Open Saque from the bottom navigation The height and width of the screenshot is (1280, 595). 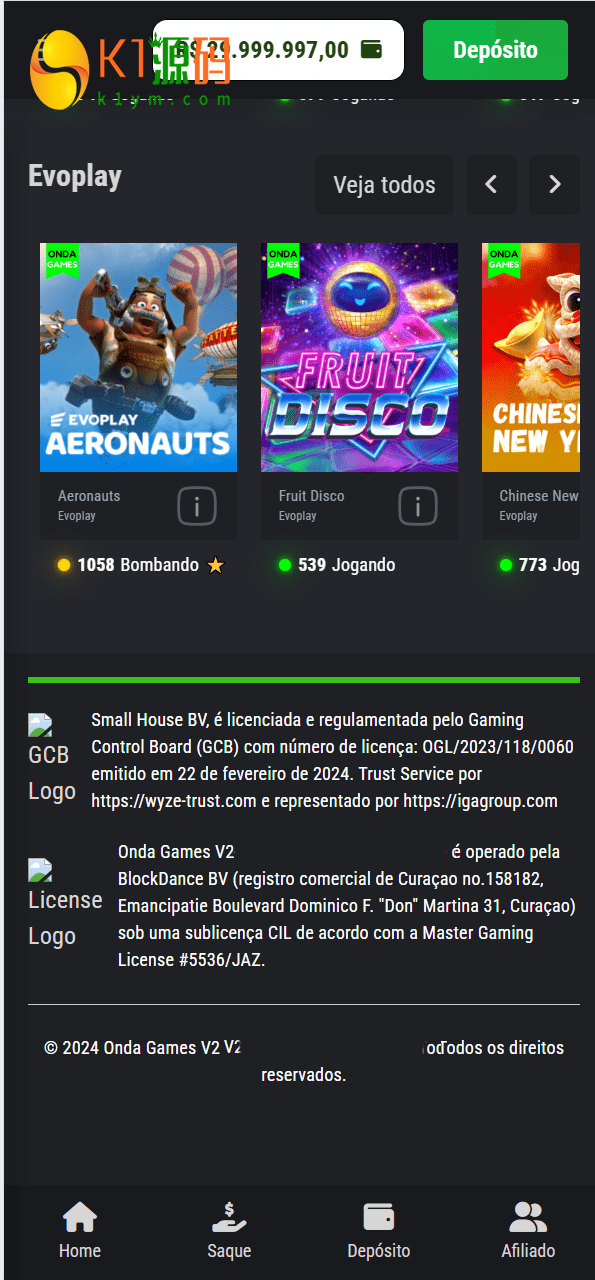tap(229, 1230)
